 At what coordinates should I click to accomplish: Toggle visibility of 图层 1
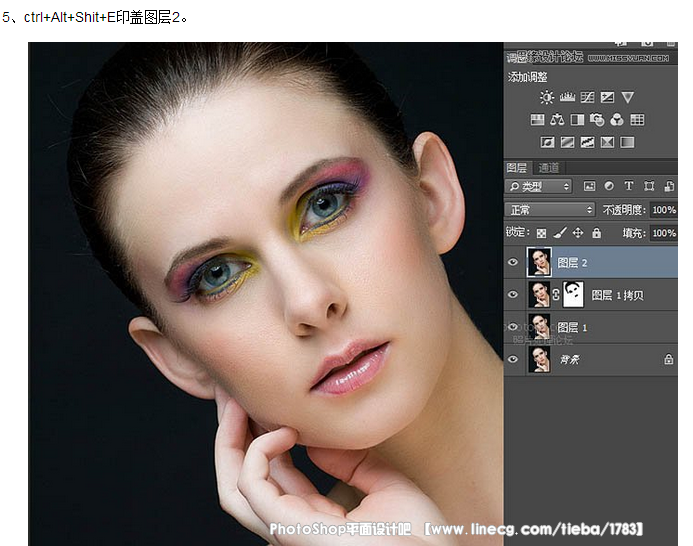[513, 327]
